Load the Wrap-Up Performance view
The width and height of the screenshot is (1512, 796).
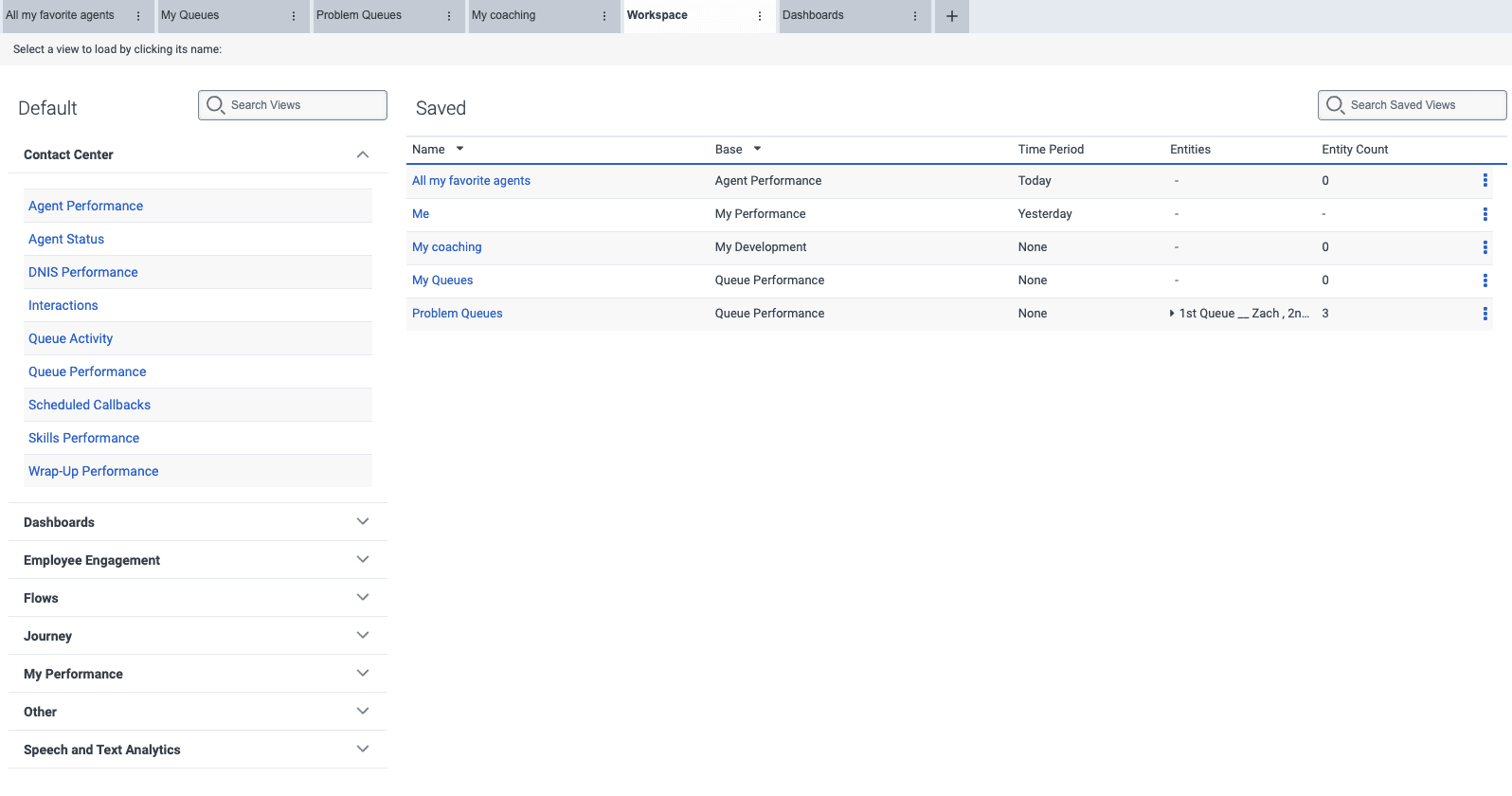click(x=94, y=472)
